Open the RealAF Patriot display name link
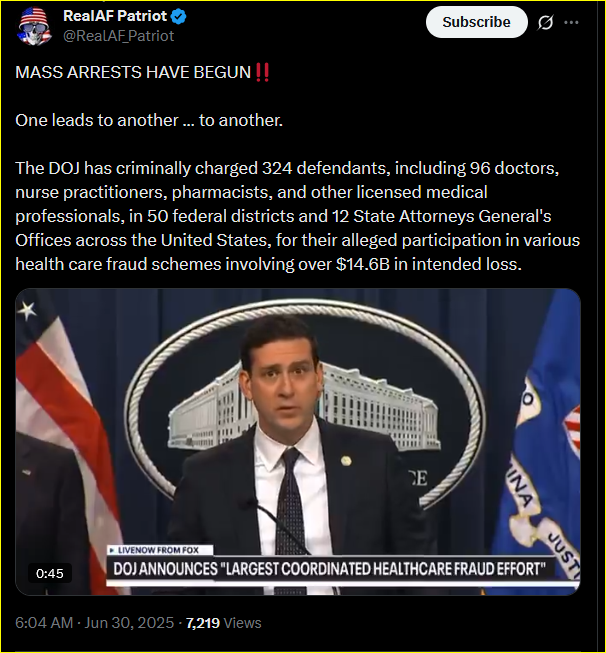Viewport: 606px width, 653px height. point(115,16)
